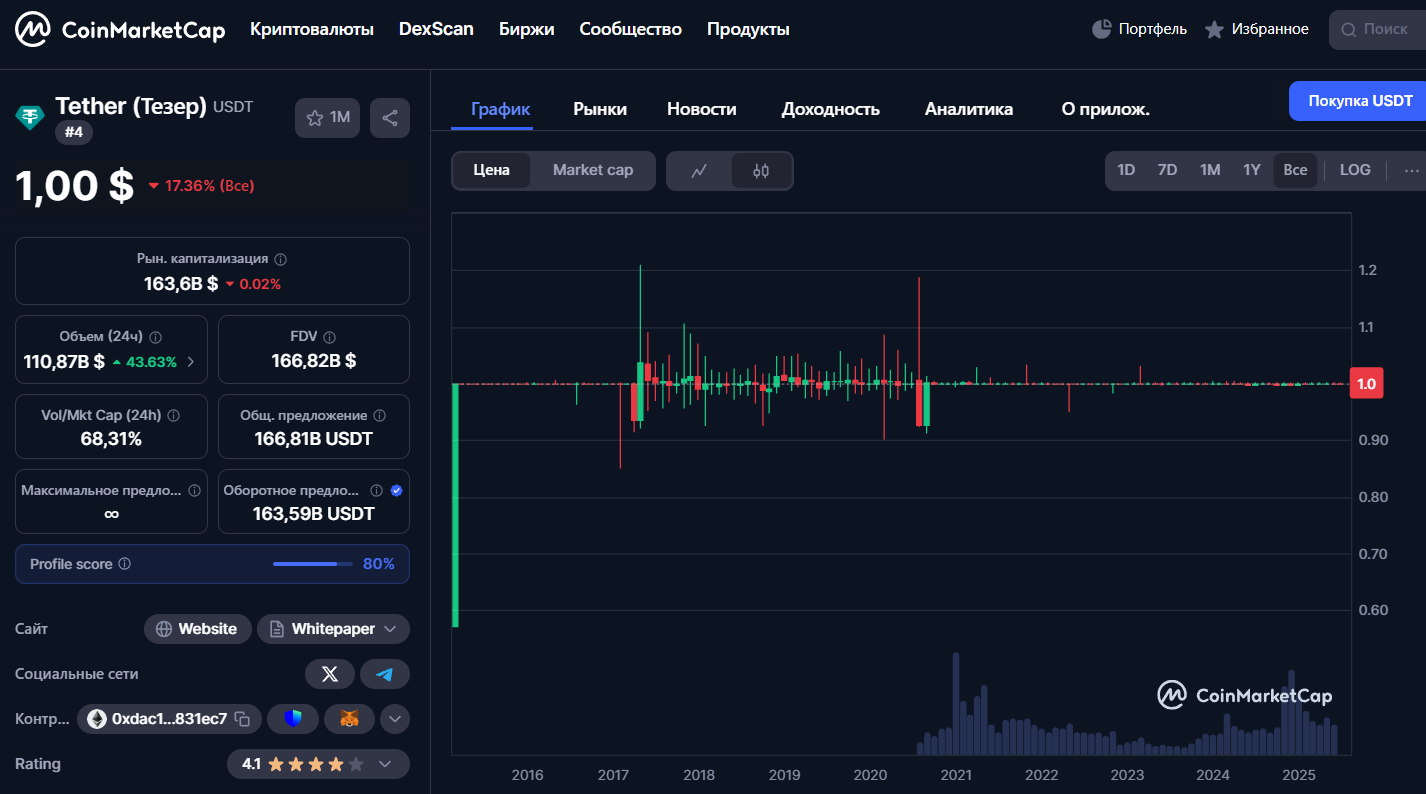Set chart range to 7D

pyautogui.click(x=1167, y=170)
